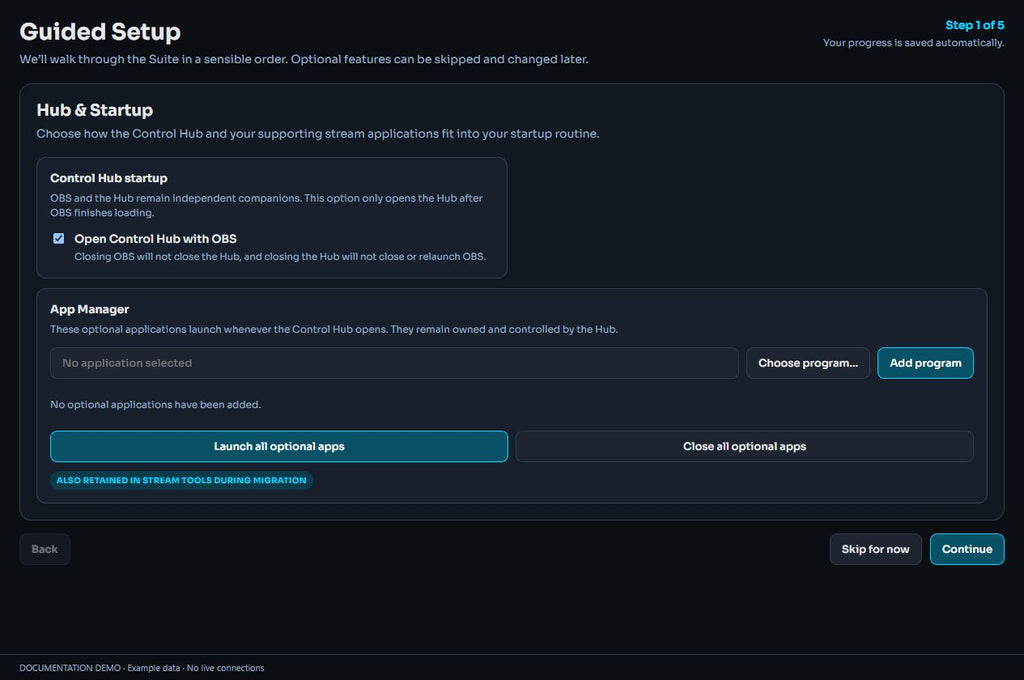Click the Add program button
Screen dimensions: 1024x680
(925, 363)
